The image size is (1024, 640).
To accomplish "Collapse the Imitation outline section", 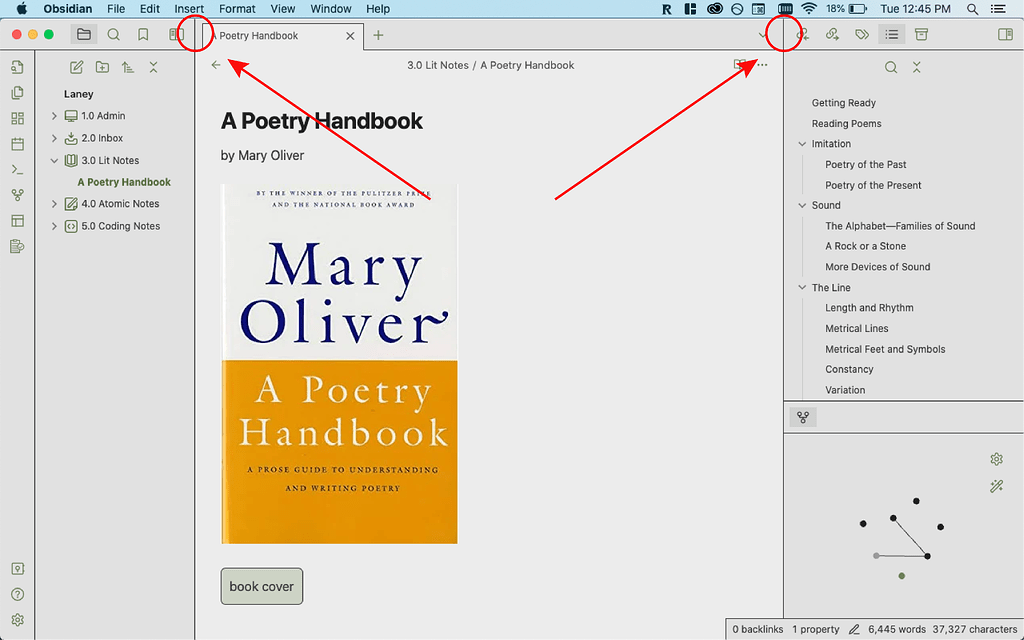I will [802, 144].
